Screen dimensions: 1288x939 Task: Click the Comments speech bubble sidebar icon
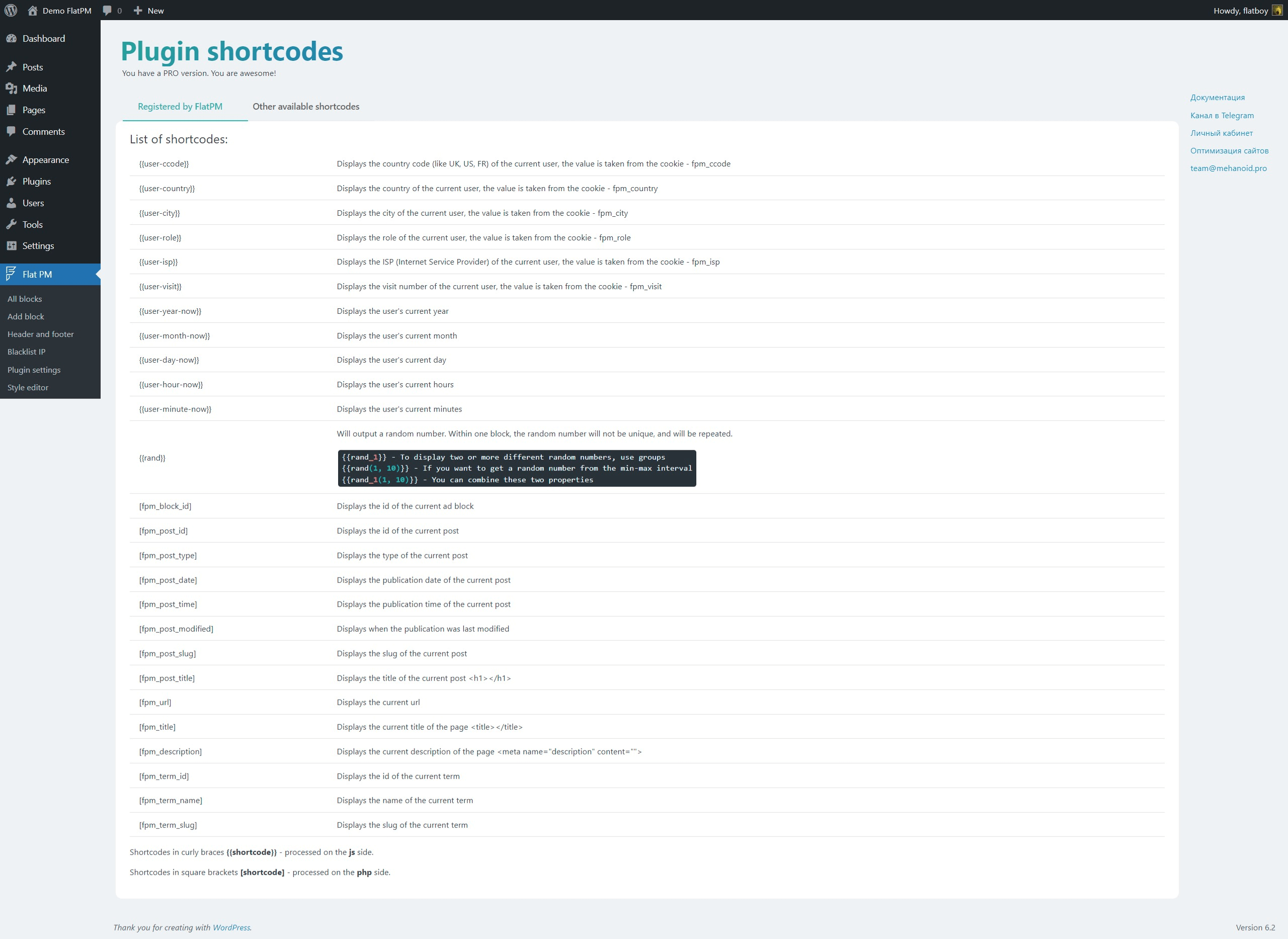tap(12, 131)
